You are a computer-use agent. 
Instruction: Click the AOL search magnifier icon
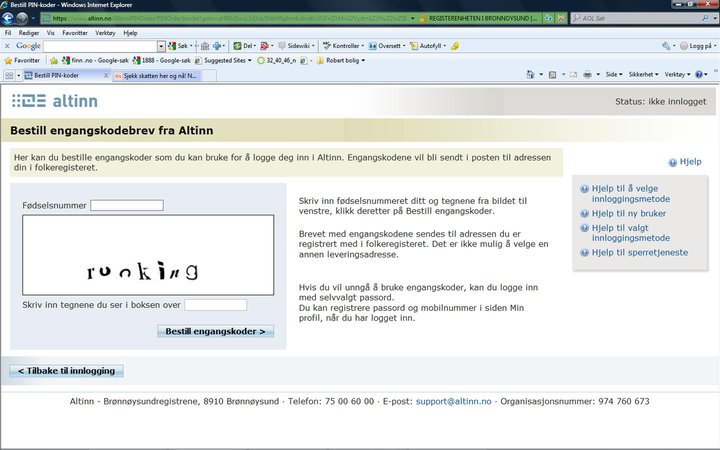(x=705, y=18)
